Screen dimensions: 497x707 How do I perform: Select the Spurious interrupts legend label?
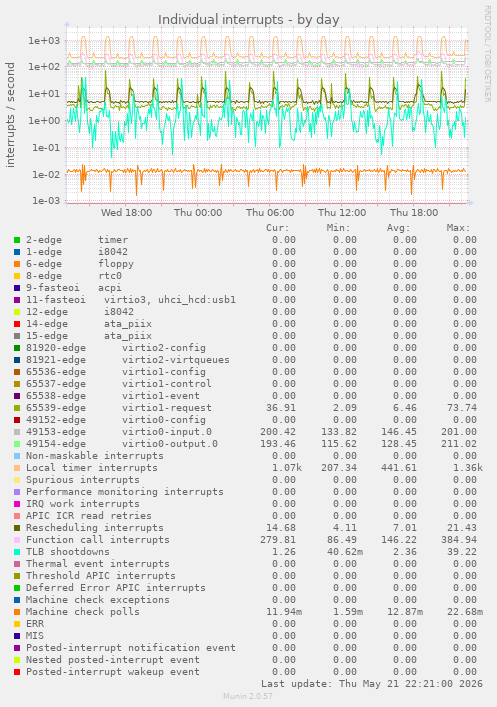(x=83, y=480)
